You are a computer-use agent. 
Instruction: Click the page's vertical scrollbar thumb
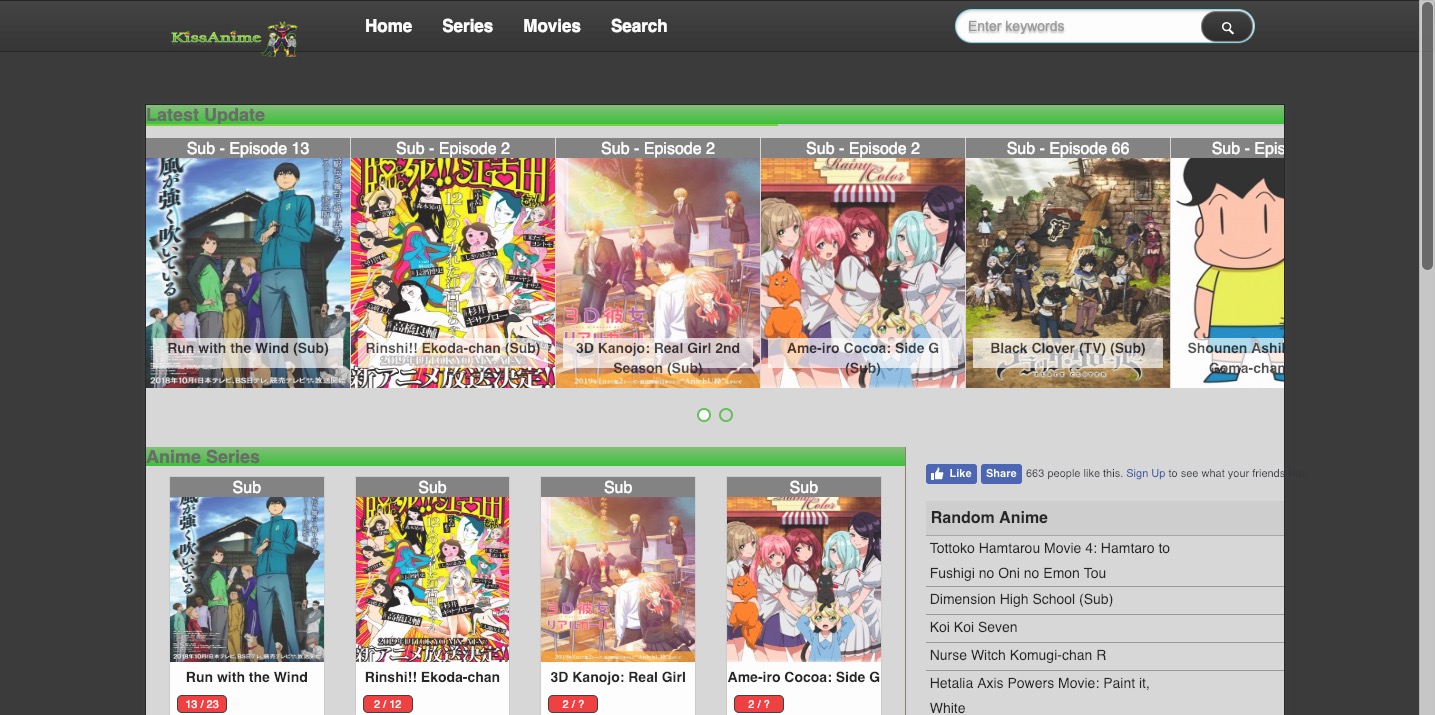(x=1427, y=135)
